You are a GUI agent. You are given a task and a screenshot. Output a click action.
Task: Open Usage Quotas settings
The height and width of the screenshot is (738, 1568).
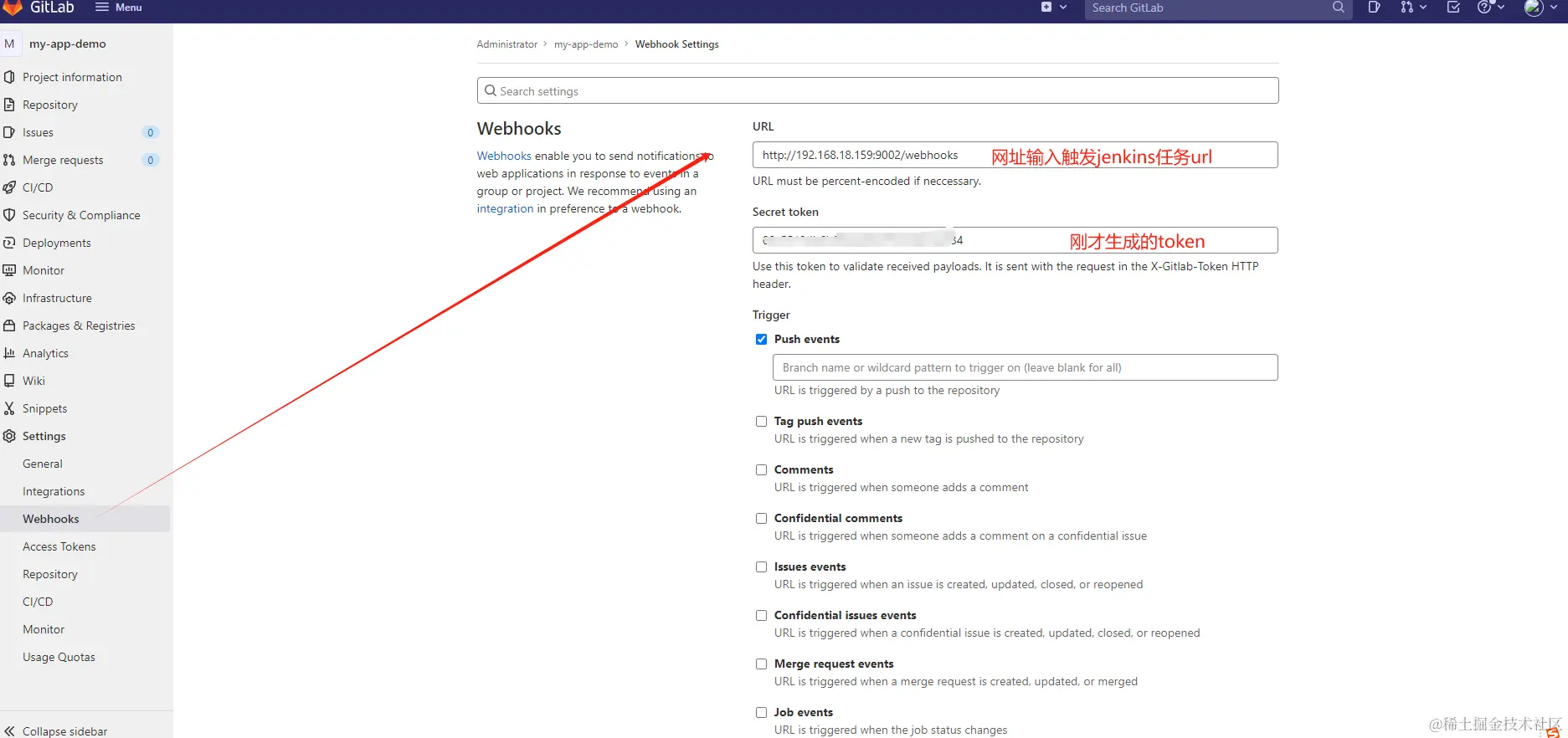point(59,657)
